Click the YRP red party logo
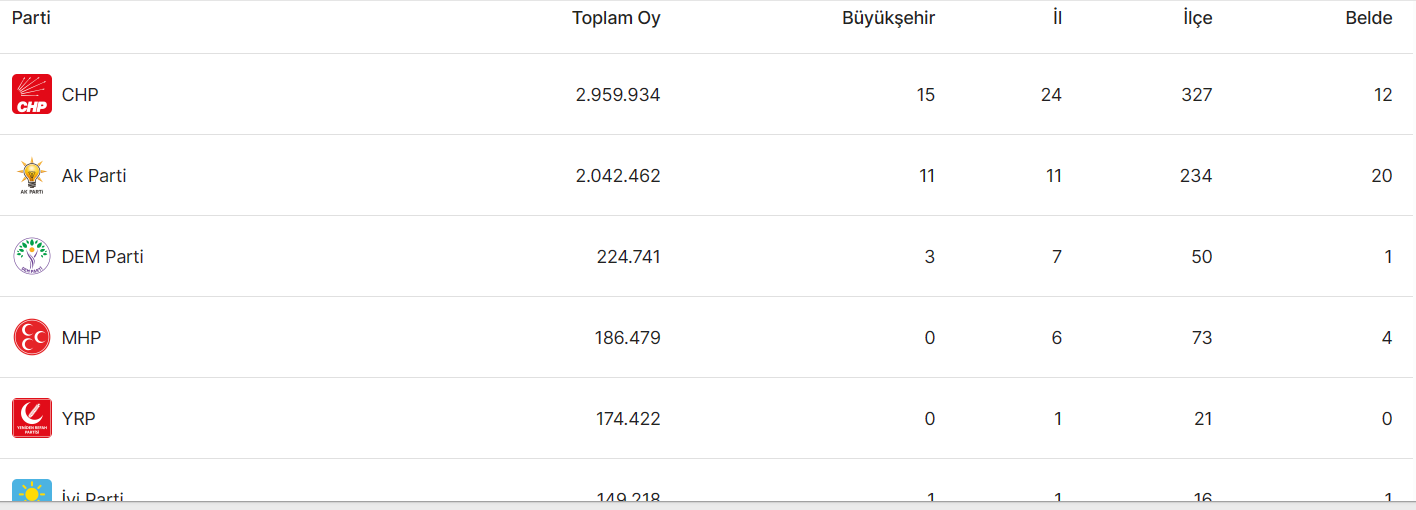 click(x=32, y=418)
